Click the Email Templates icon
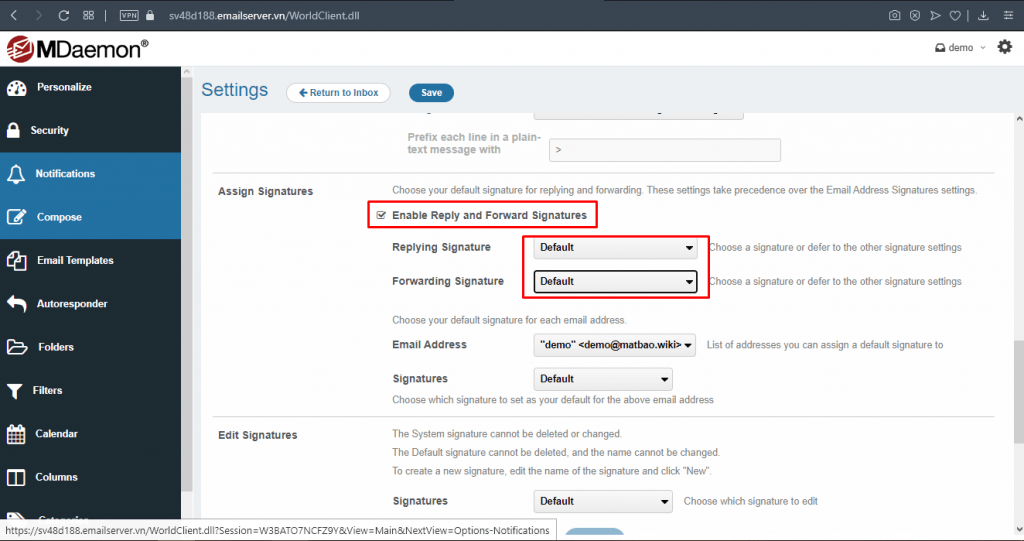 point(16,260)
